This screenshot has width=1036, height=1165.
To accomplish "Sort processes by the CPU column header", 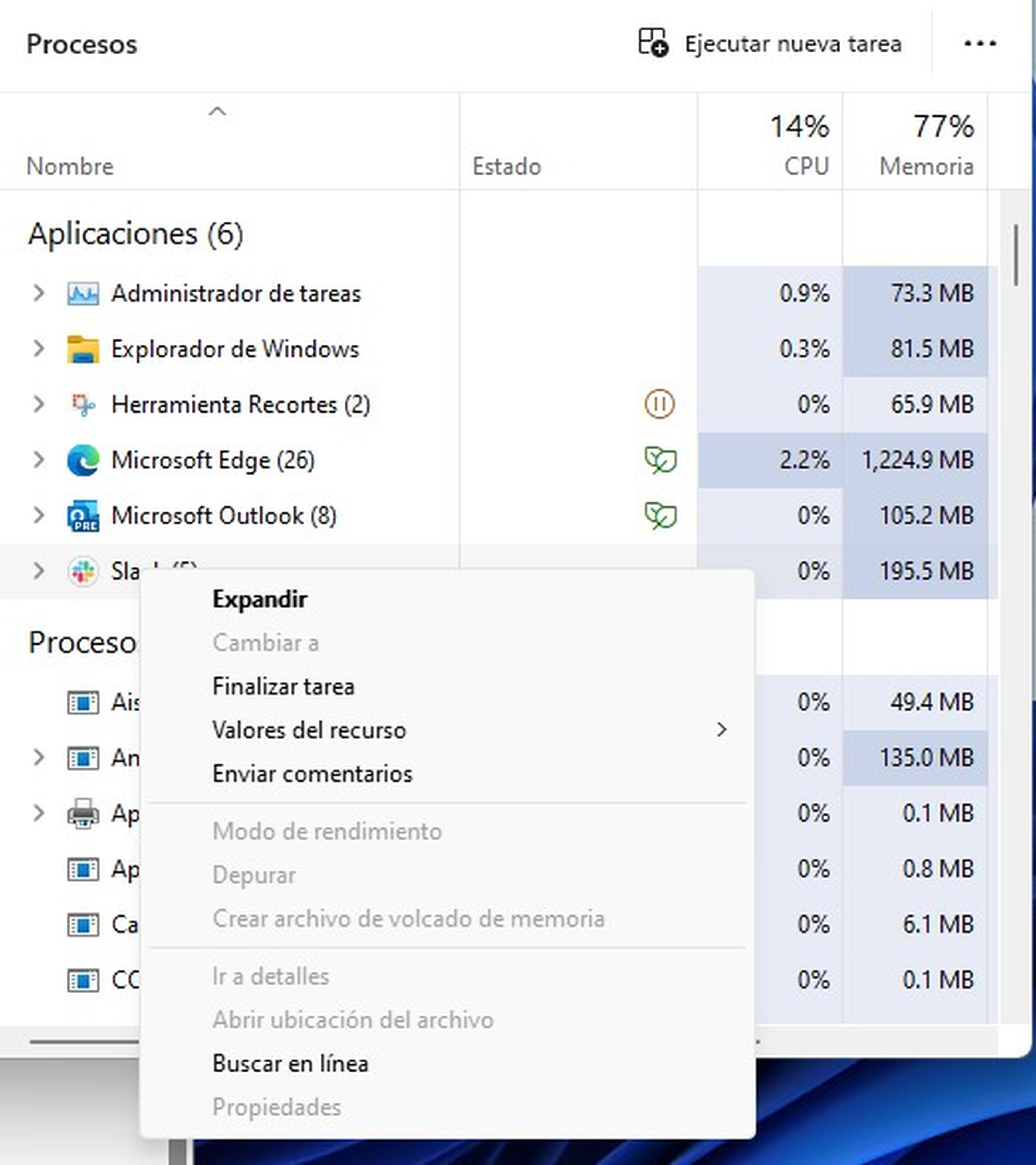I will [x=806, y=166].
